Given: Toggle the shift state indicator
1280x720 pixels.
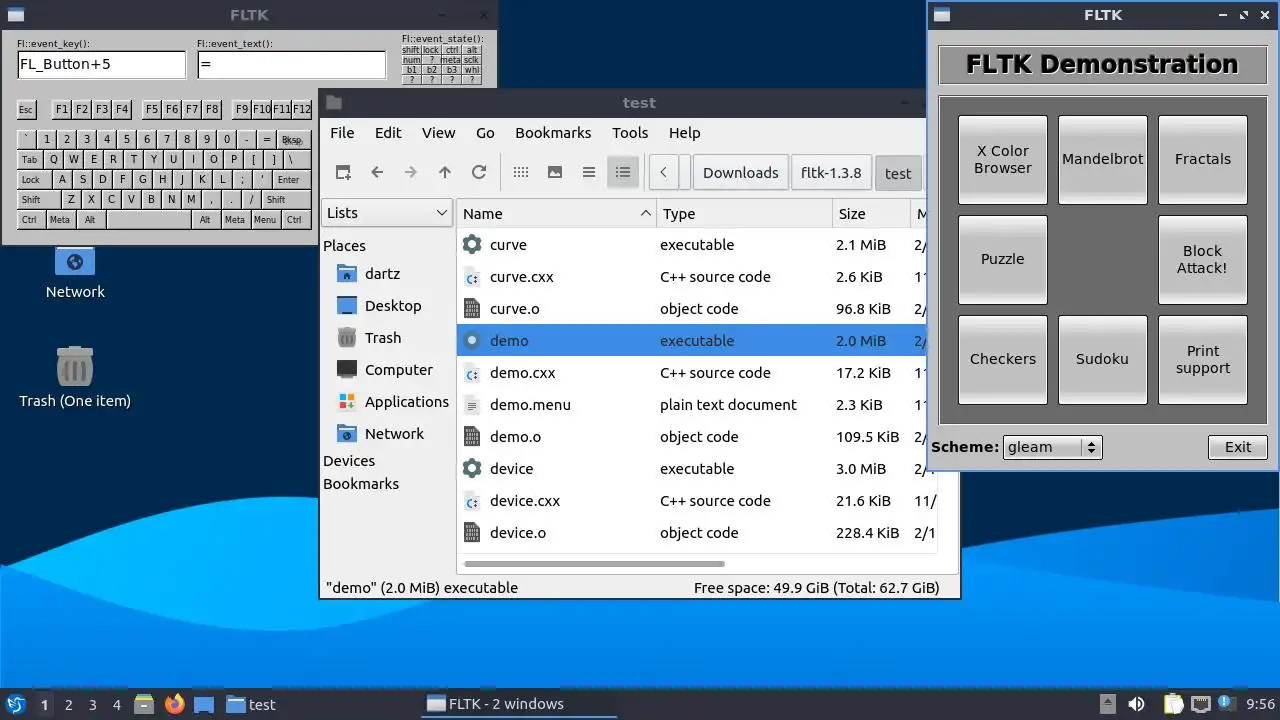Looking at the screenshot, I should [411, 50].
